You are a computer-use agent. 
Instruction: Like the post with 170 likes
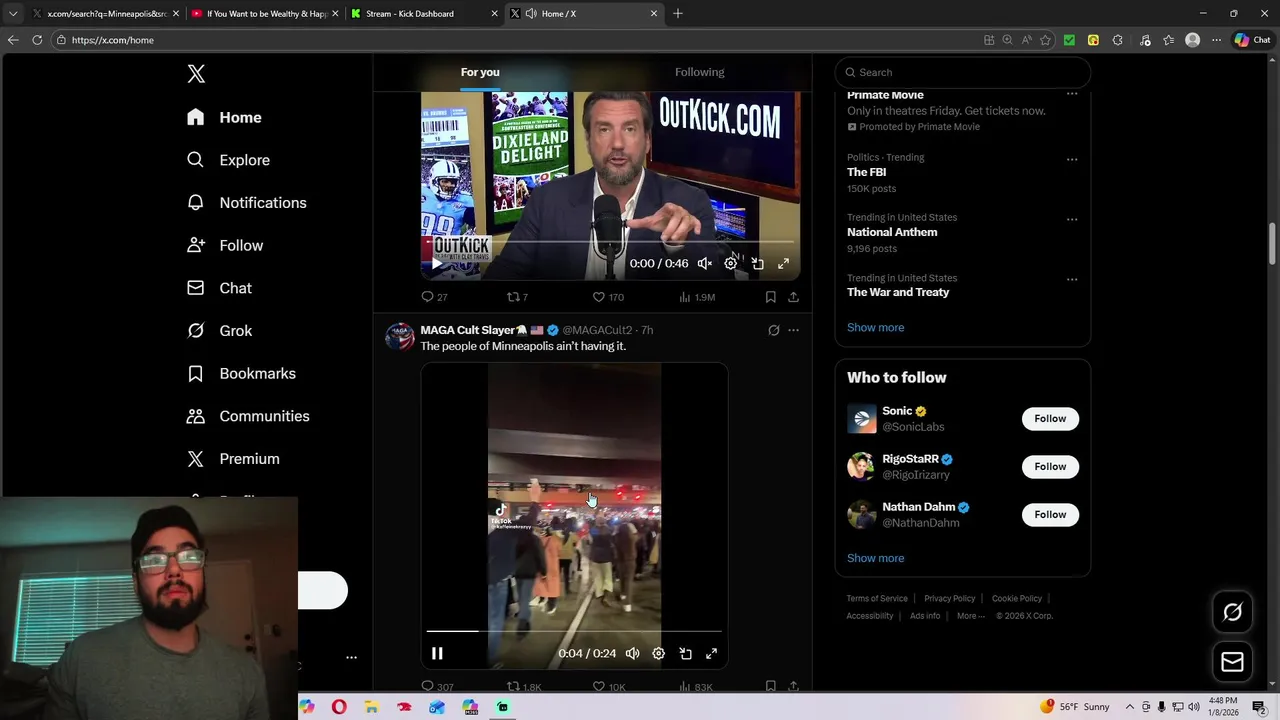click(608, 297)
